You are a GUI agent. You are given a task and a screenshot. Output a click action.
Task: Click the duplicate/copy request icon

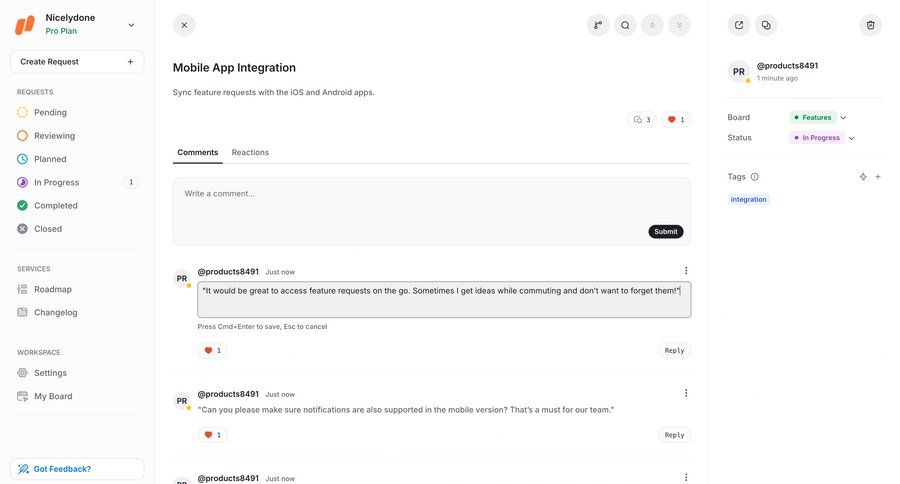766,25
